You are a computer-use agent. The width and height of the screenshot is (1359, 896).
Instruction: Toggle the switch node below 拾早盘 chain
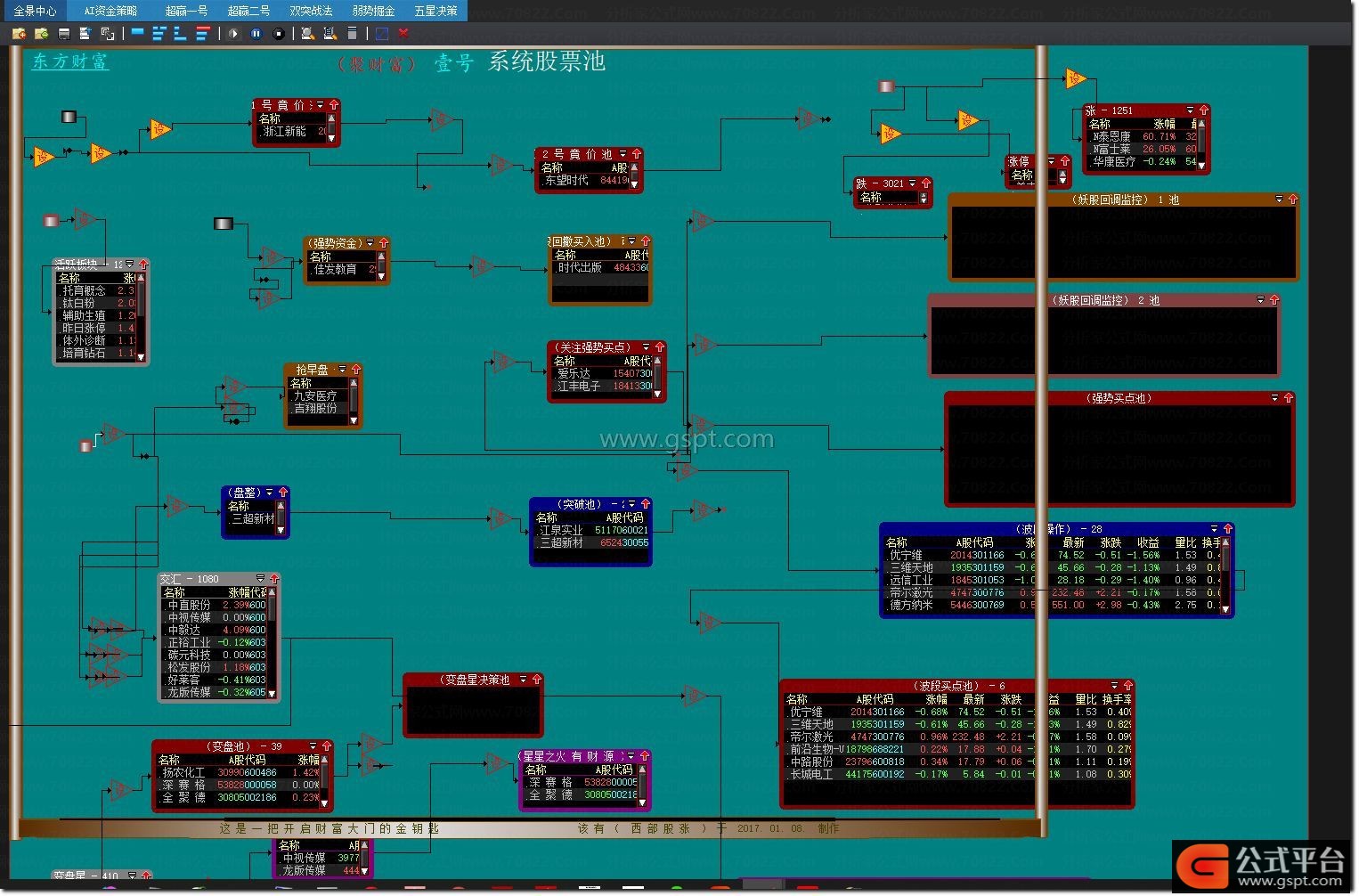85,445
